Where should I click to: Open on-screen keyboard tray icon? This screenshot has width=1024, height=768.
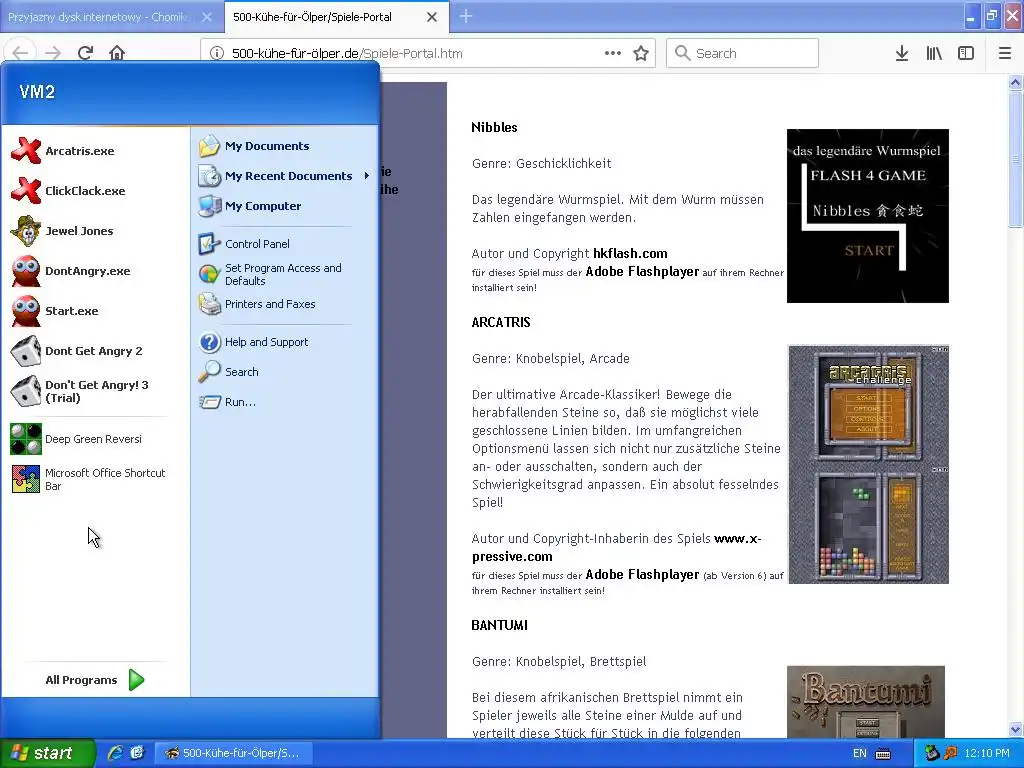click(x=883, y=754)
